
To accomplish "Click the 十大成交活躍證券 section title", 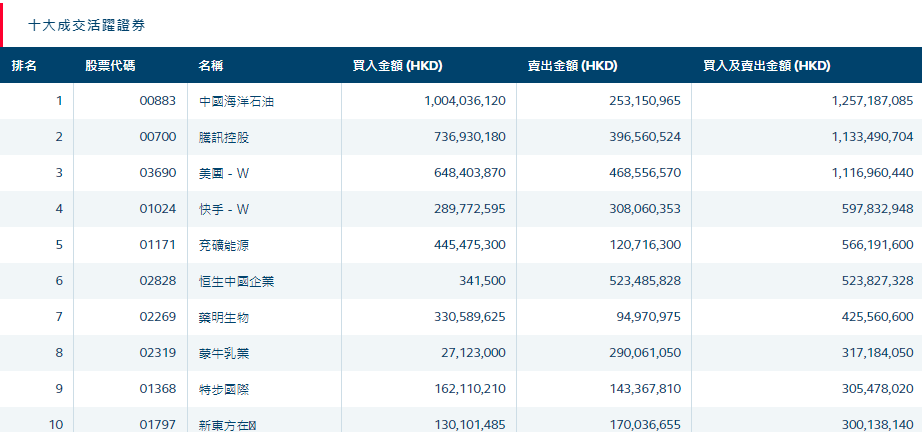I will click(86, 25).
